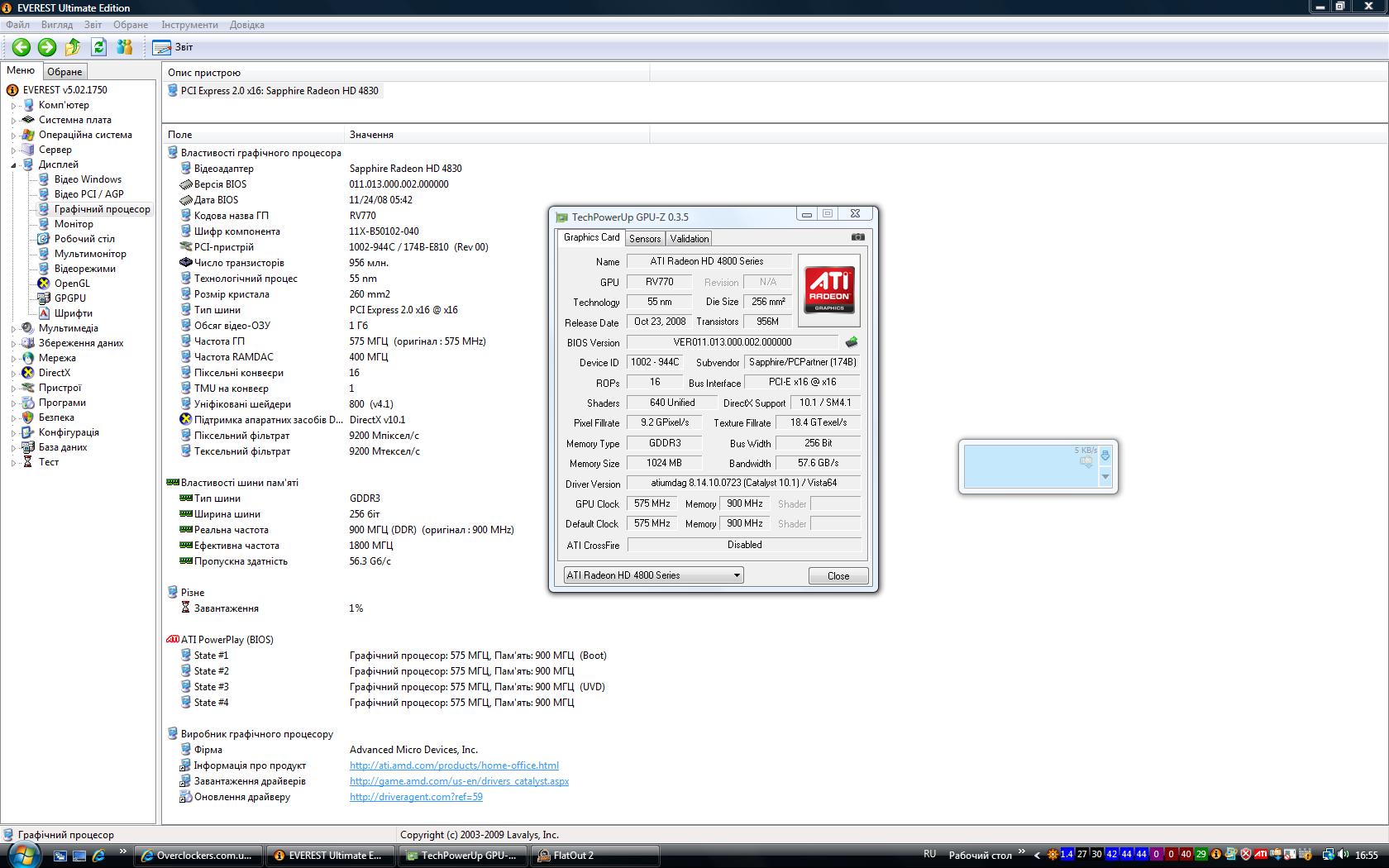Viewport: 1389px width, 868px height.
Task: Click the Refresh toolbar icon
Action: pyautogui.click(x=99, y=47)
